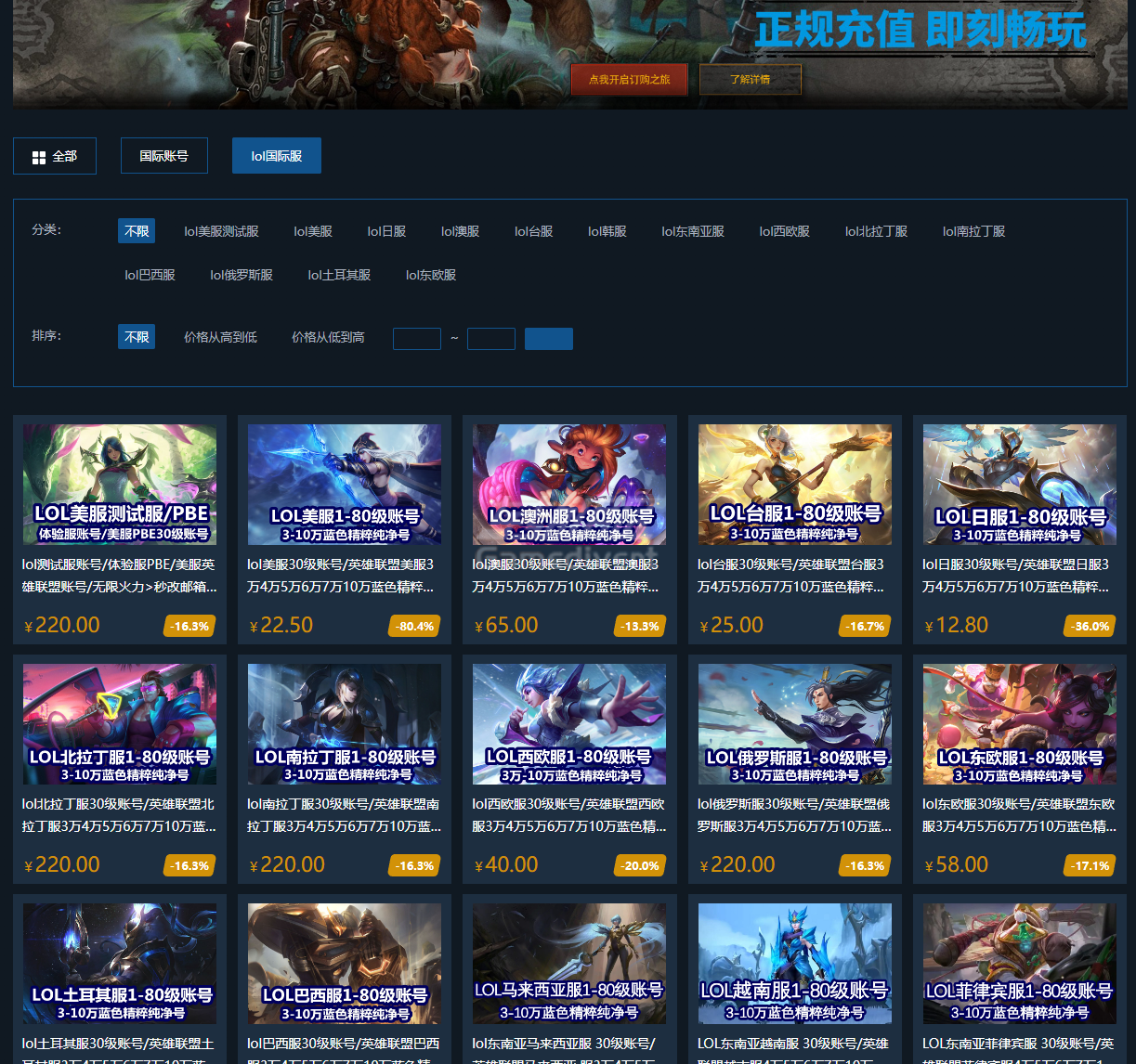Sort by 价格从高到低
The width and height of the screenshot is (1136, 1064).
[x=221, y=337]
